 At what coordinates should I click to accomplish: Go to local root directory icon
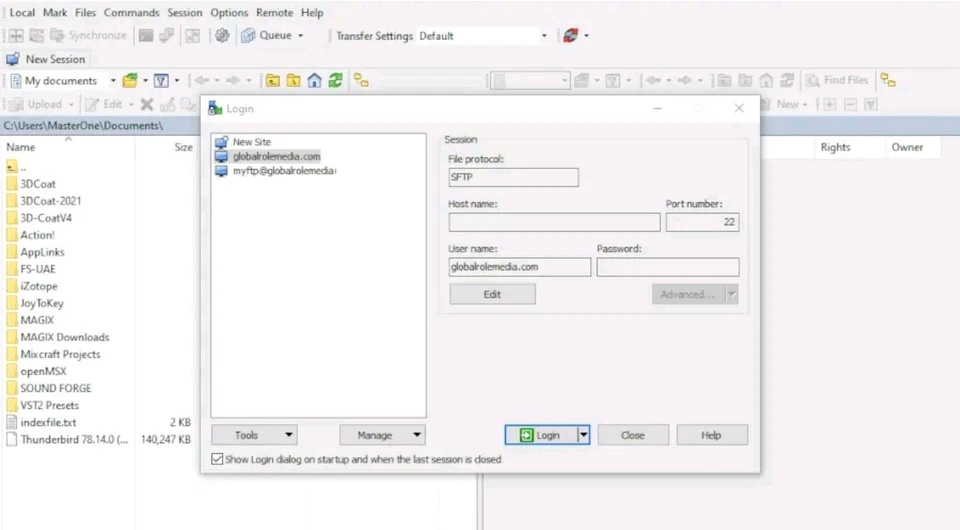[293, 81]
